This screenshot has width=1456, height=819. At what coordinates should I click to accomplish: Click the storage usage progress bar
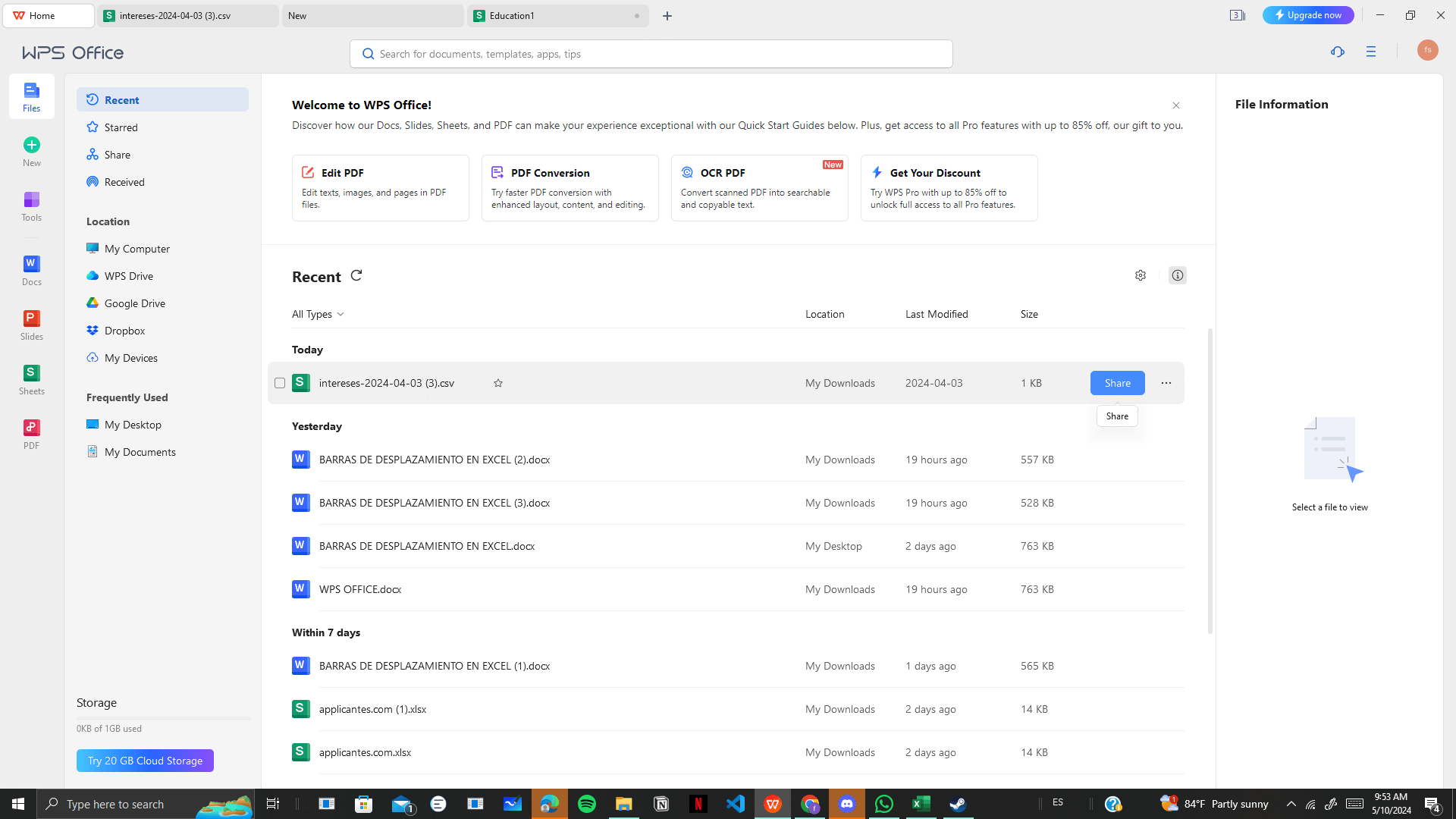(163, 717)
